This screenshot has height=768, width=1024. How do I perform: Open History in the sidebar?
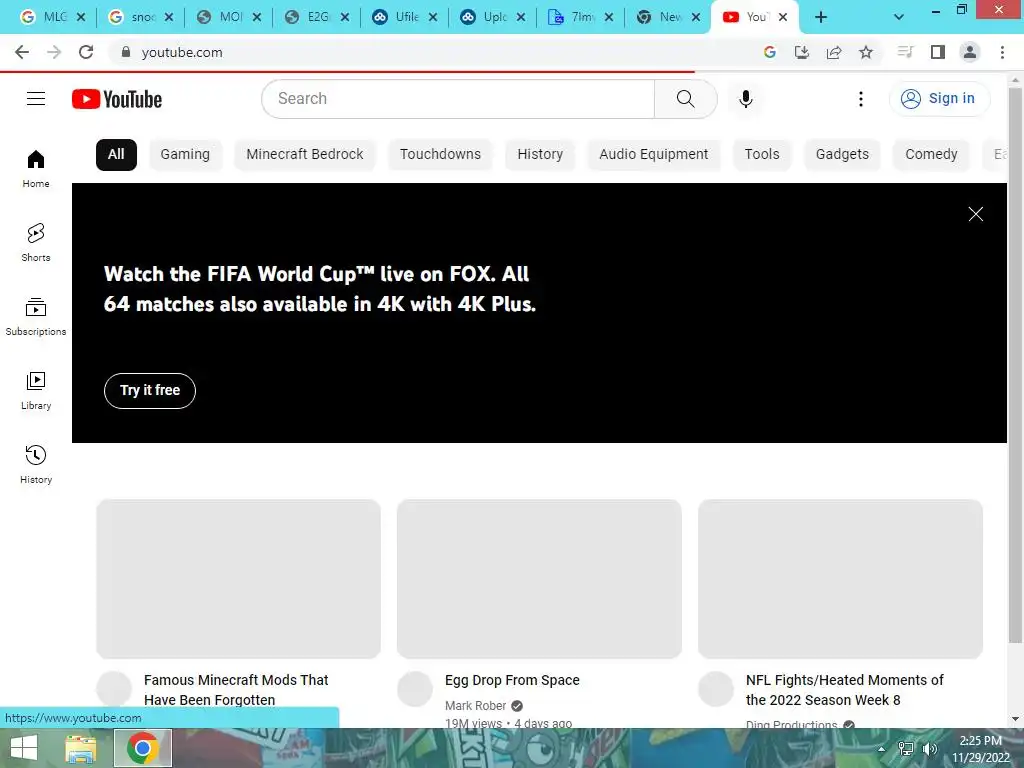(36, 464)
